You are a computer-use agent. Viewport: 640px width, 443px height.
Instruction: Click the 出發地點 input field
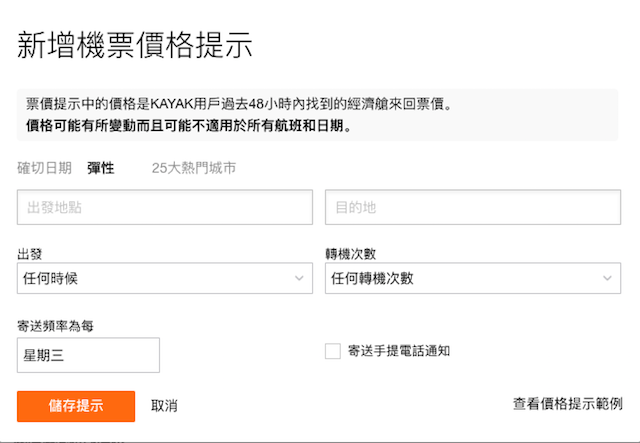tap(165, 207)
